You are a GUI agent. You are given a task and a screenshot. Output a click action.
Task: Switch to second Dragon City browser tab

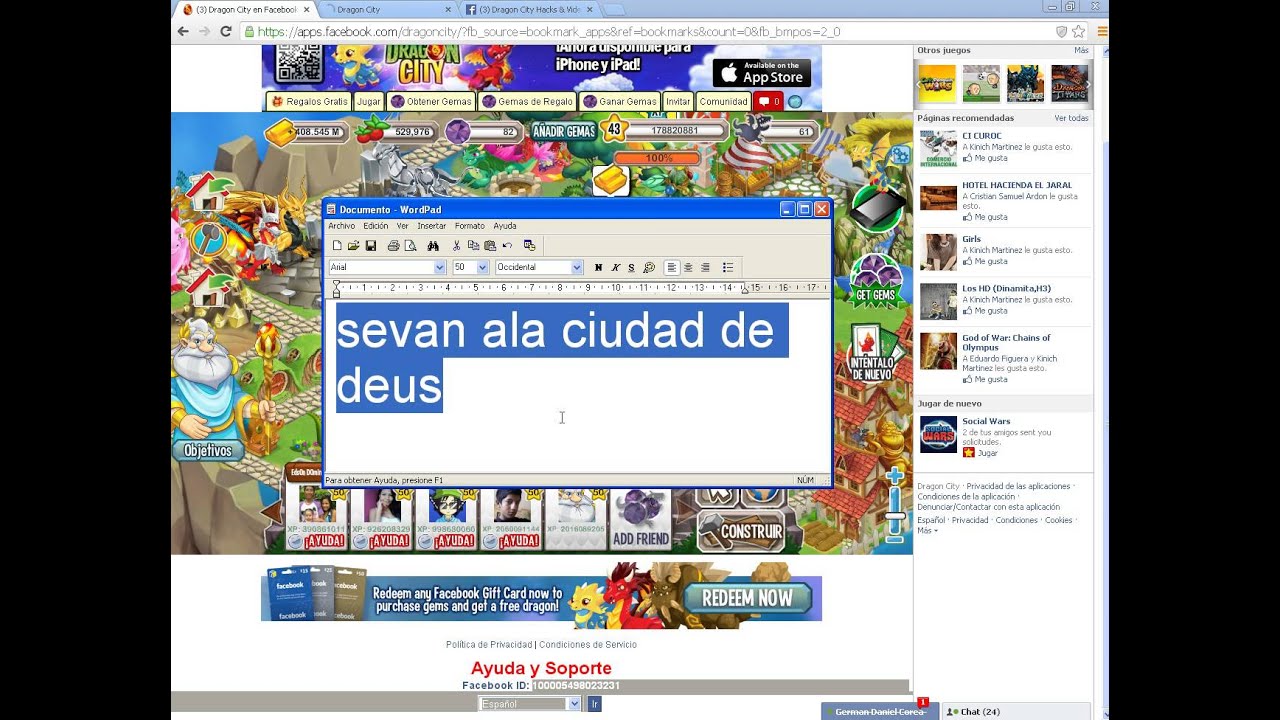click(388, 9)
